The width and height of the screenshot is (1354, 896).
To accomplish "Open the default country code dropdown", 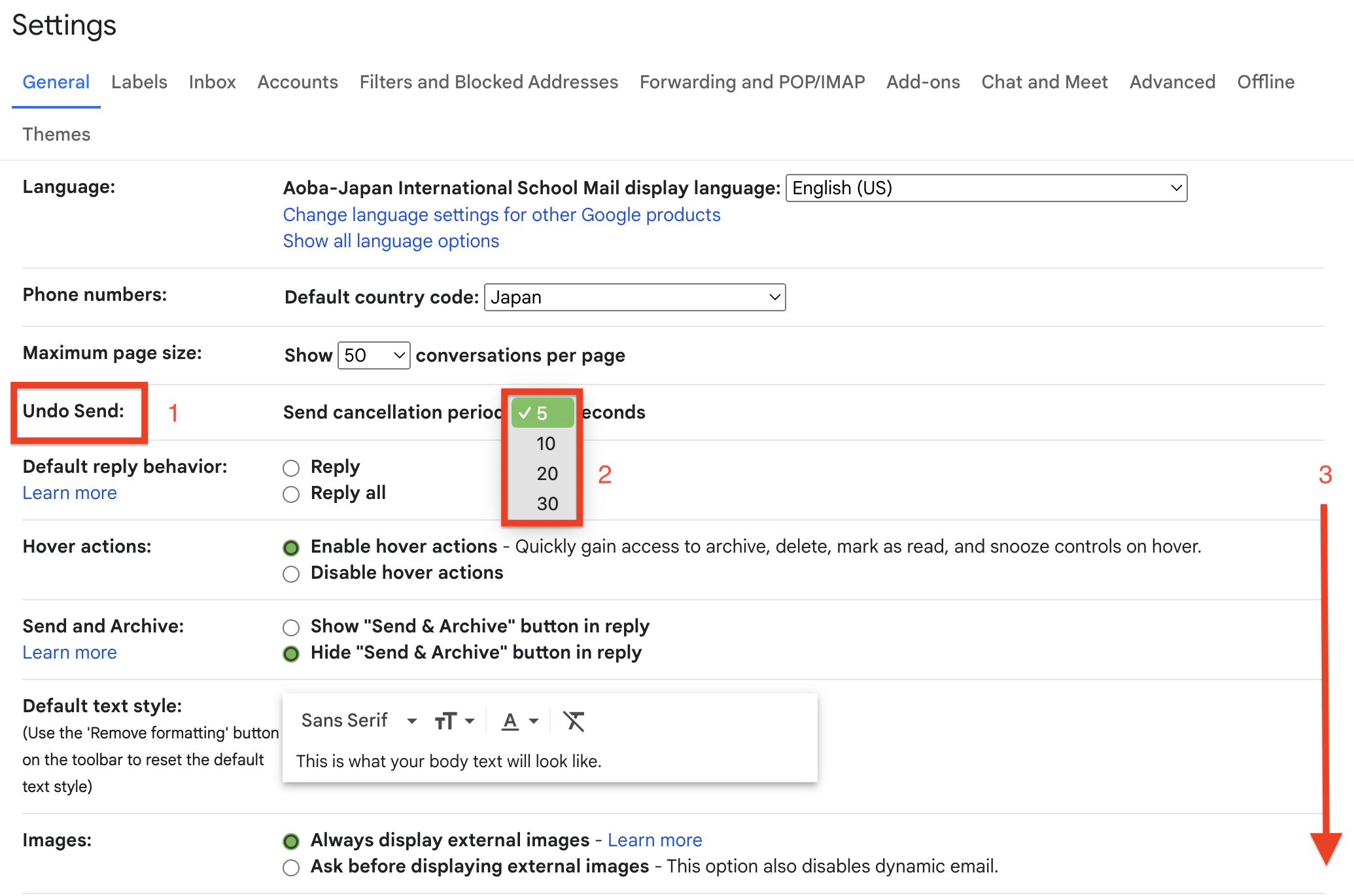I will (634, 297).
